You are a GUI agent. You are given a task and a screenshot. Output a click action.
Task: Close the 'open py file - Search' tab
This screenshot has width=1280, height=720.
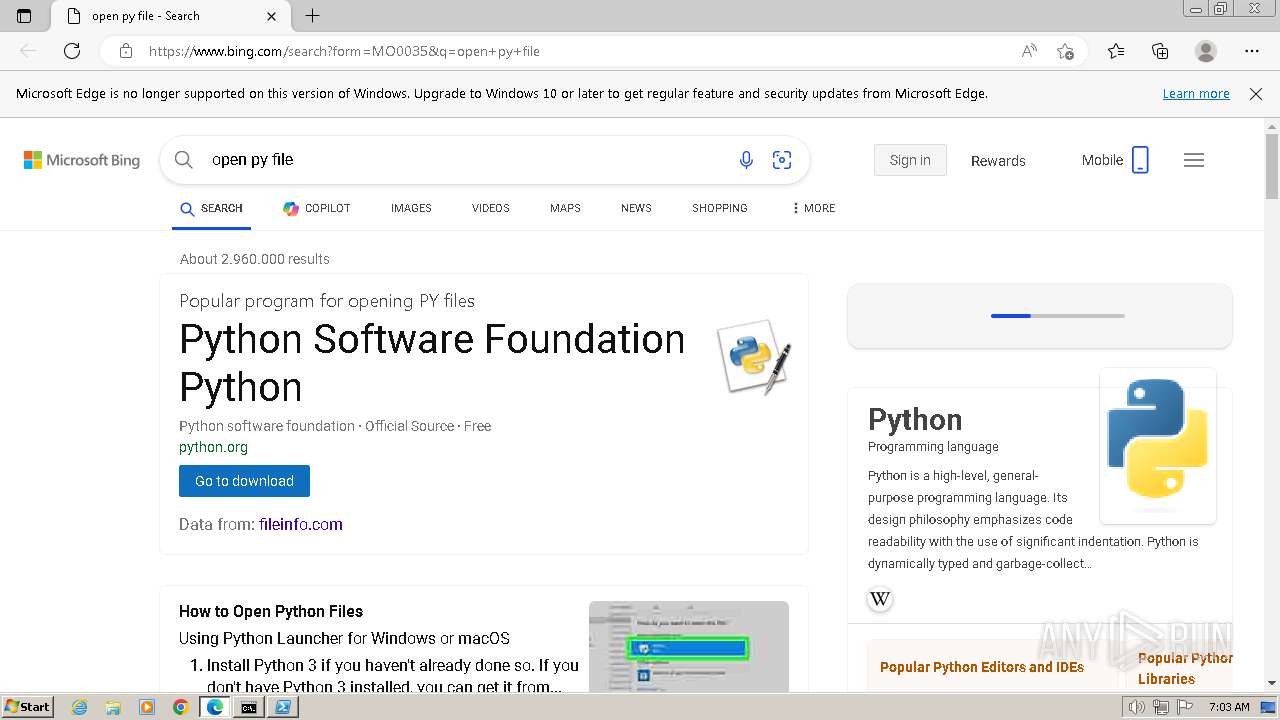[x=272, y=16]
